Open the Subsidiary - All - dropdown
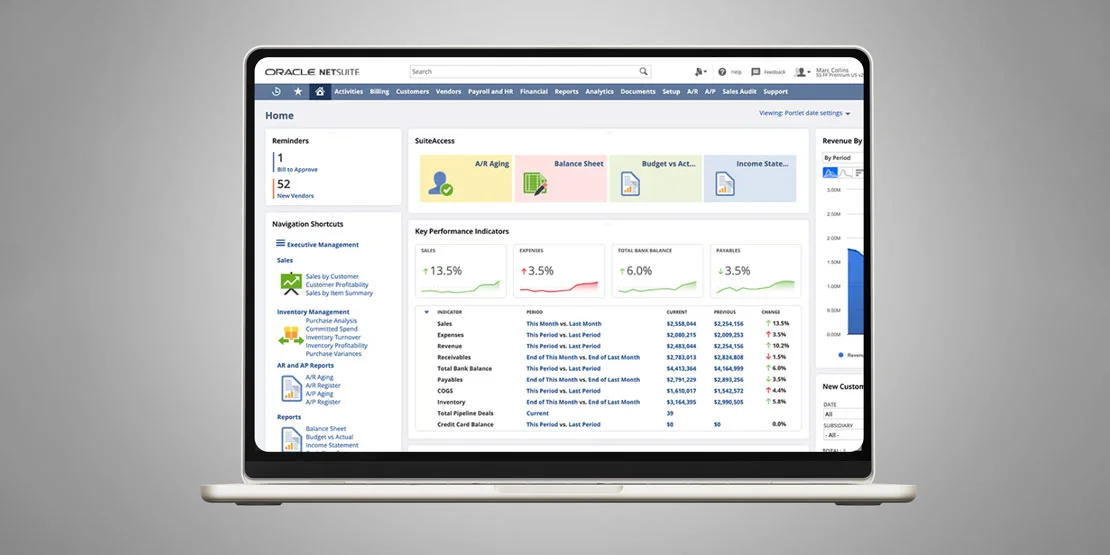The image size is (1110, 555). tap(842, 435)
